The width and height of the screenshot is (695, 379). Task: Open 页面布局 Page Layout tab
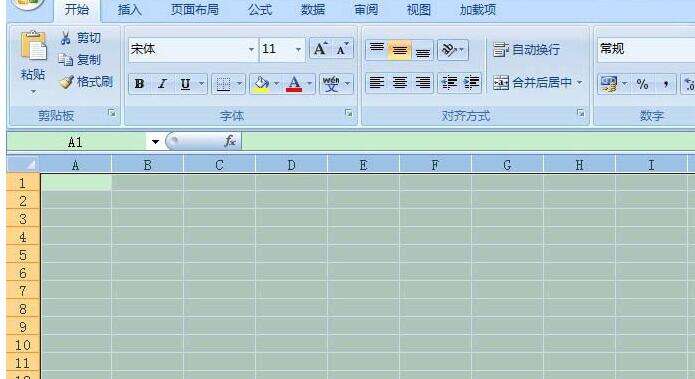[195, 9]
